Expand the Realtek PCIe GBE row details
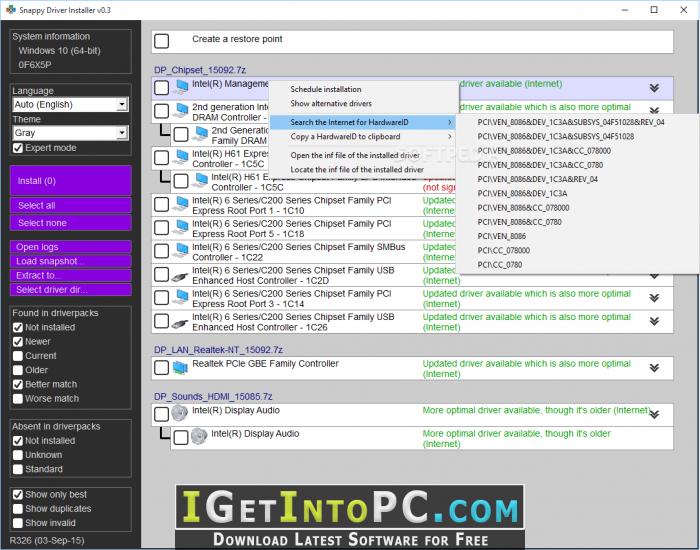Screen dimensions: 700x550 coord(654,368)
